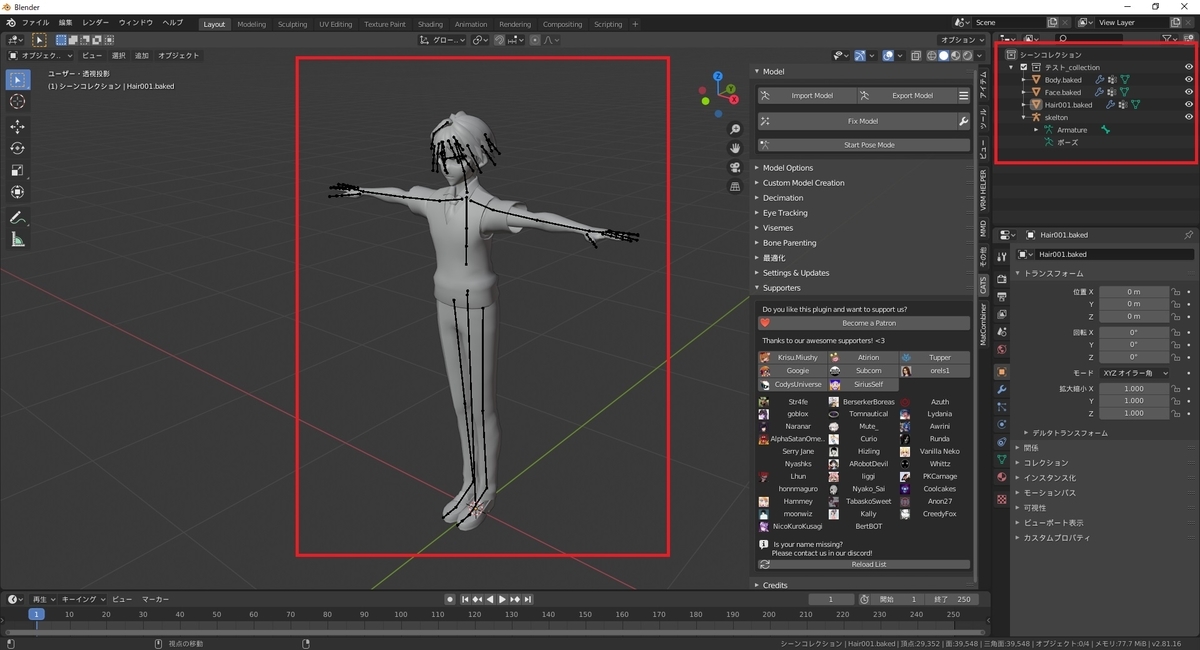The height and width of the screenshot is (650, 1200).
Task: Uncheck the テスト_collection checkbox
Action: [x=1024, y=67]
